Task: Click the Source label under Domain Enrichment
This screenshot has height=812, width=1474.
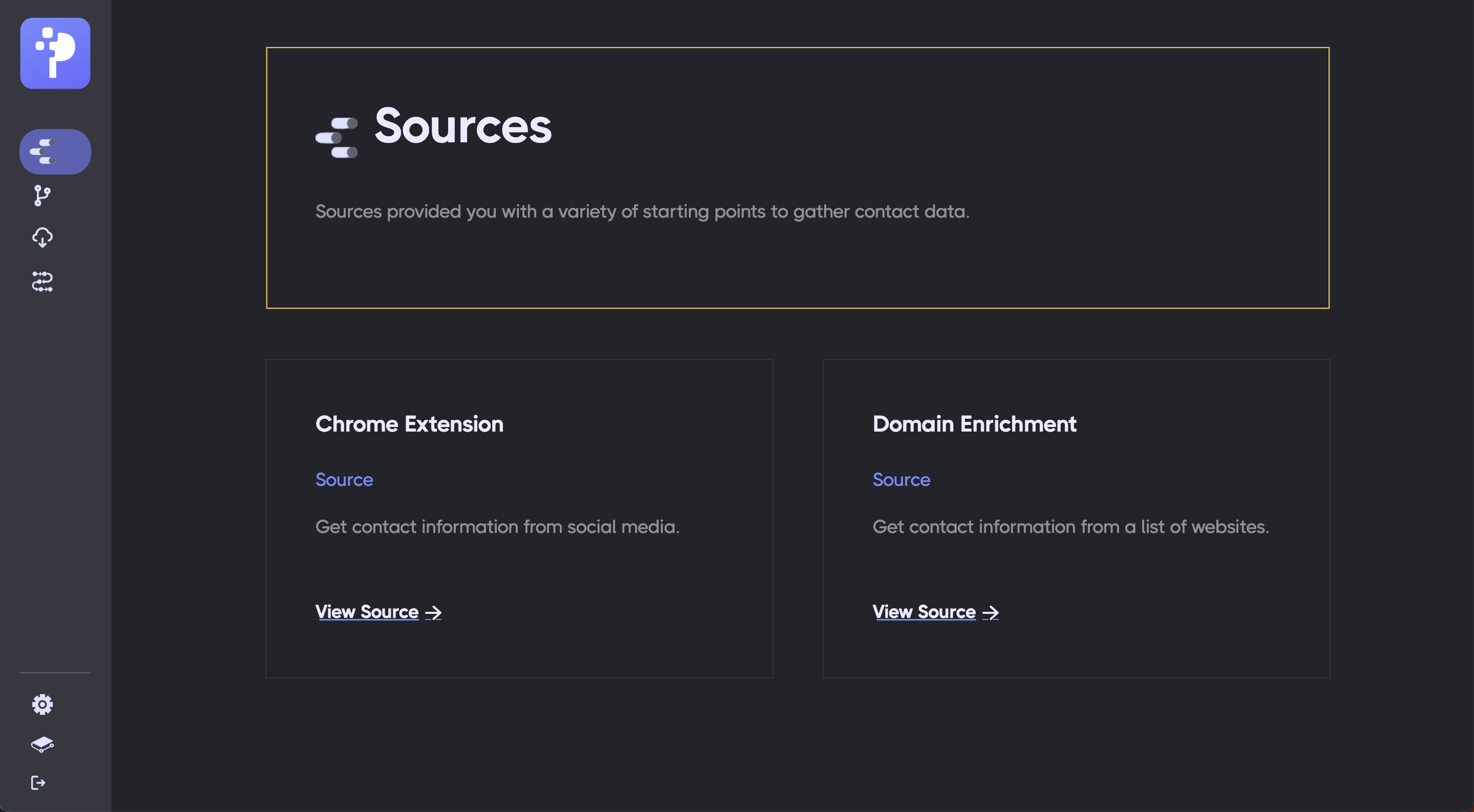Action: [x=901, y=479]
